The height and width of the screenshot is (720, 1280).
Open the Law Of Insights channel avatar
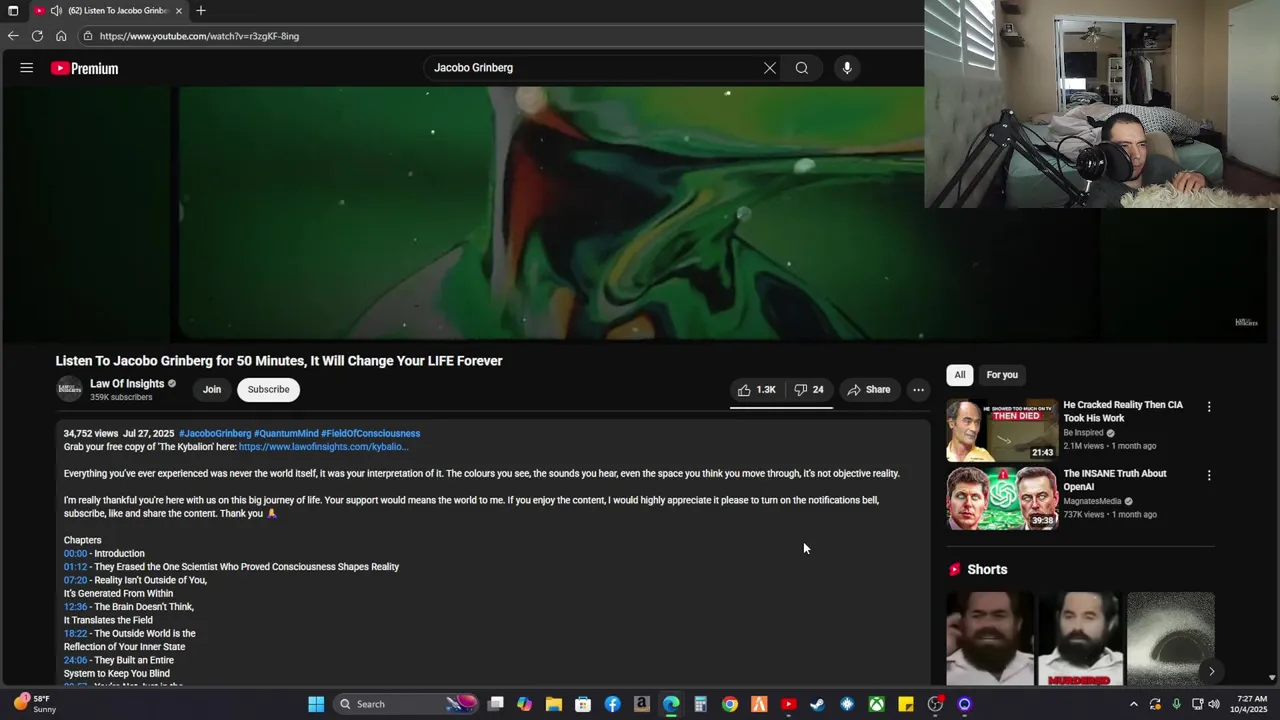click(69, 390)
